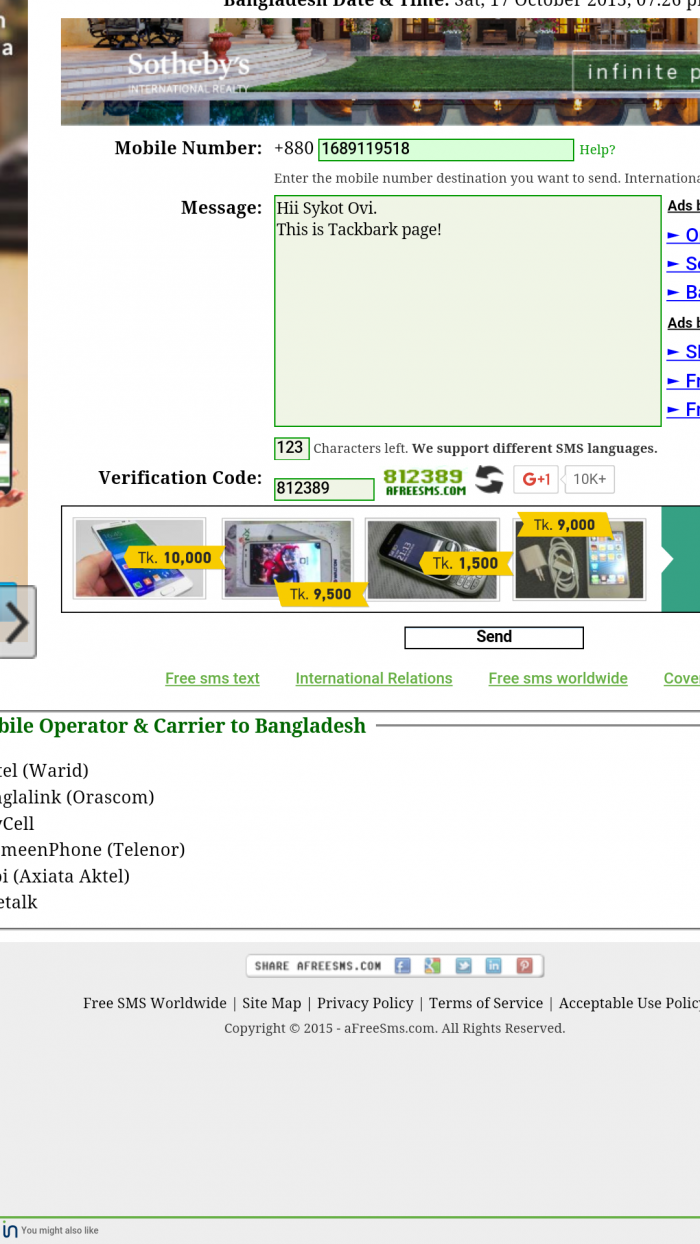Open the Acceptable Use Policy footer link
The height and width of the screenshot is (1244, 700).
tap(629, 1003)
